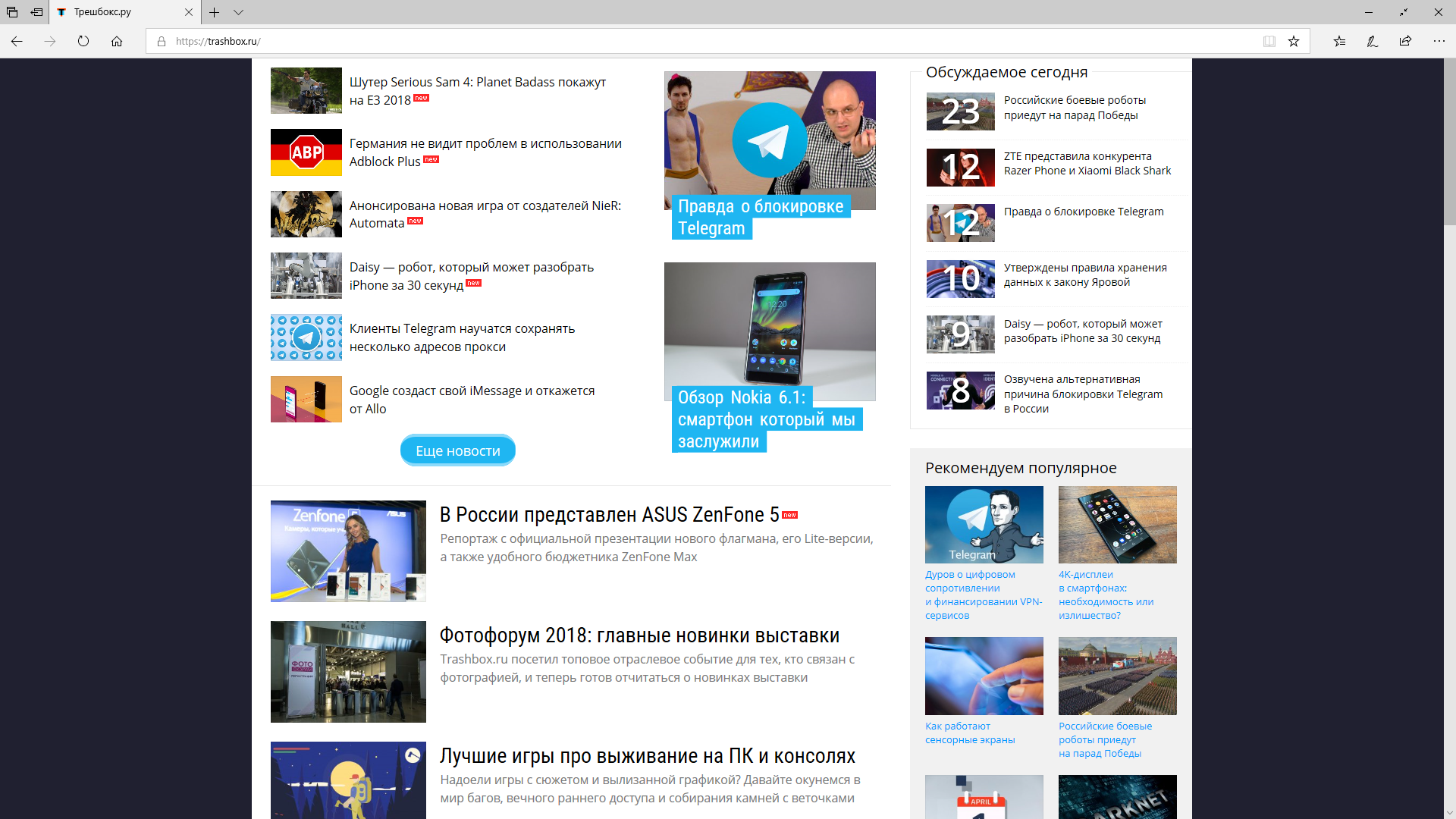Open Add notes pen icon

1373,41
